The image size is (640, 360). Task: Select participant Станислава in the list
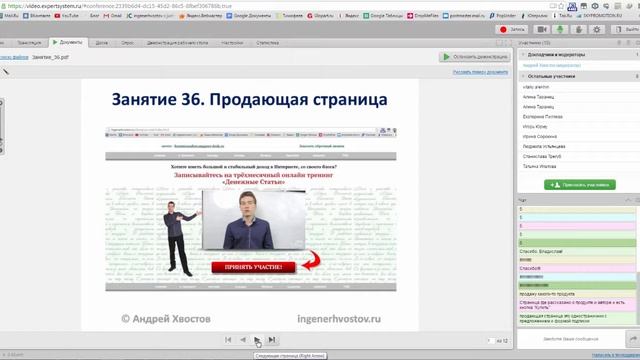[x=542, y=156]
